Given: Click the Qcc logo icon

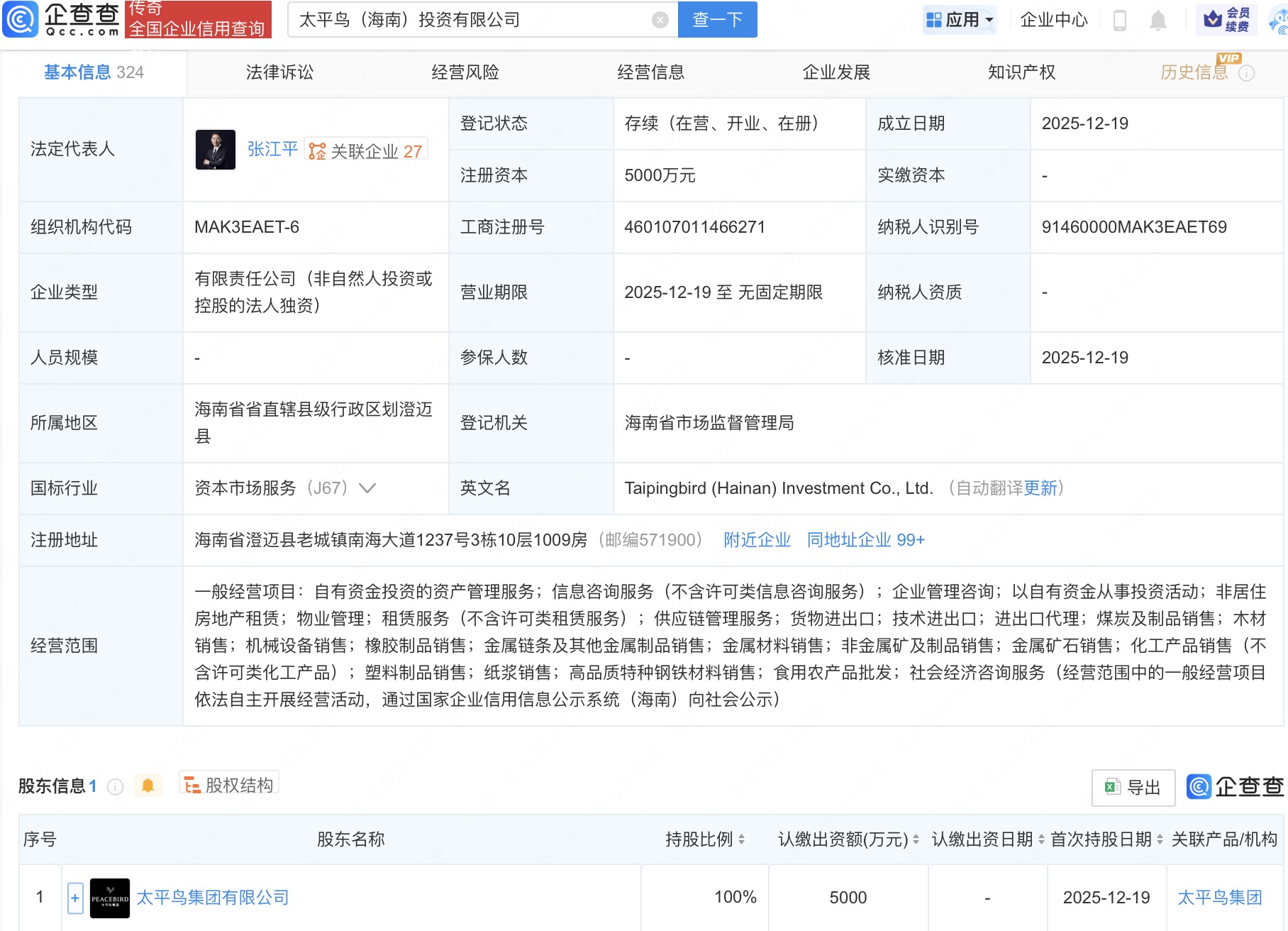Looking at the screenshot, I should click(x=20, y=19).
